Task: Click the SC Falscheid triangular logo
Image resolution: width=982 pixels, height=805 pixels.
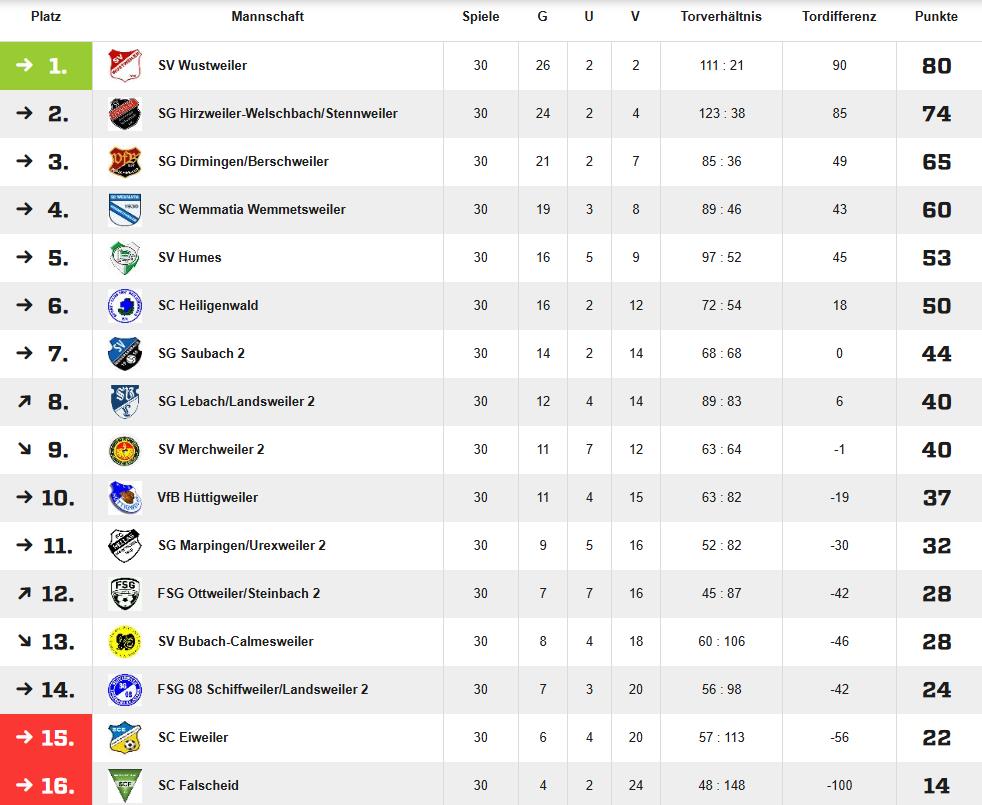Action: 125,786
